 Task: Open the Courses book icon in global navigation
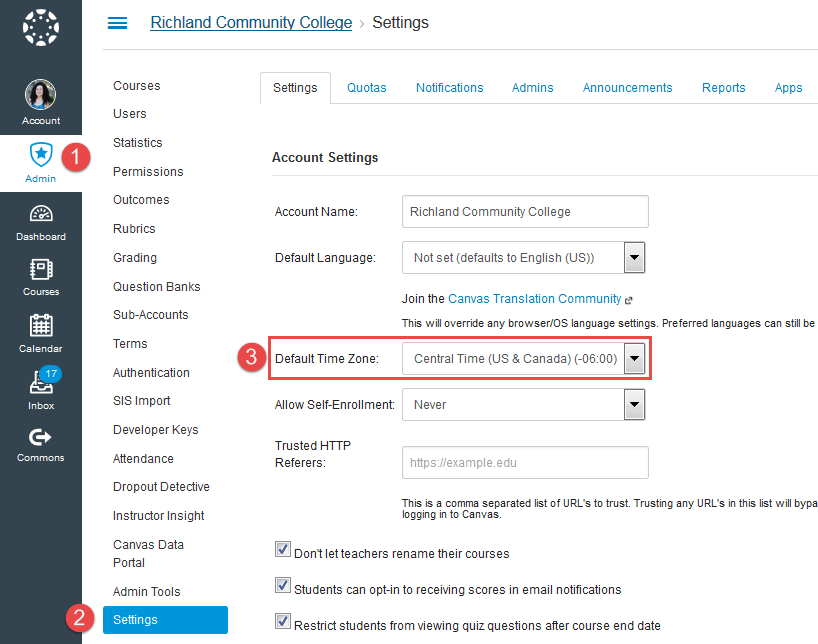tap(41, 270)
